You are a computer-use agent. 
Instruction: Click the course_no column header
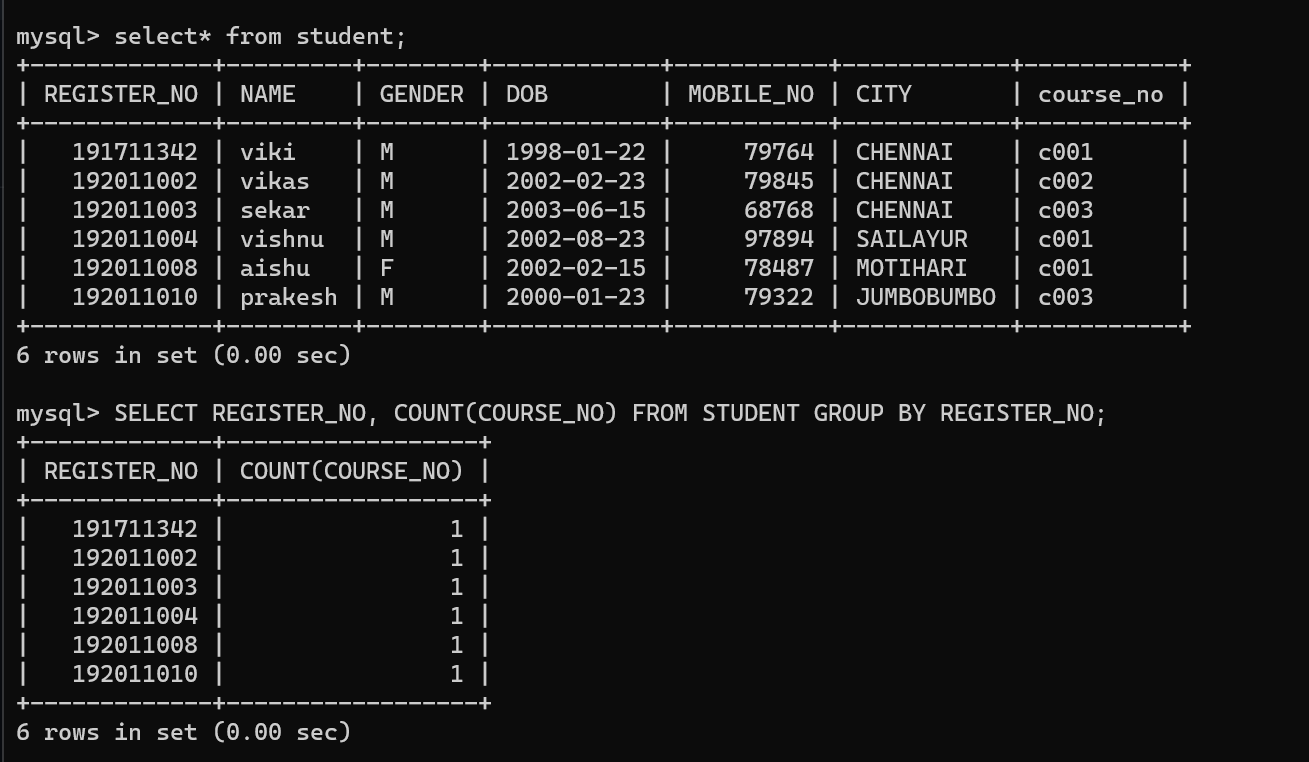tap(1101, 94)
